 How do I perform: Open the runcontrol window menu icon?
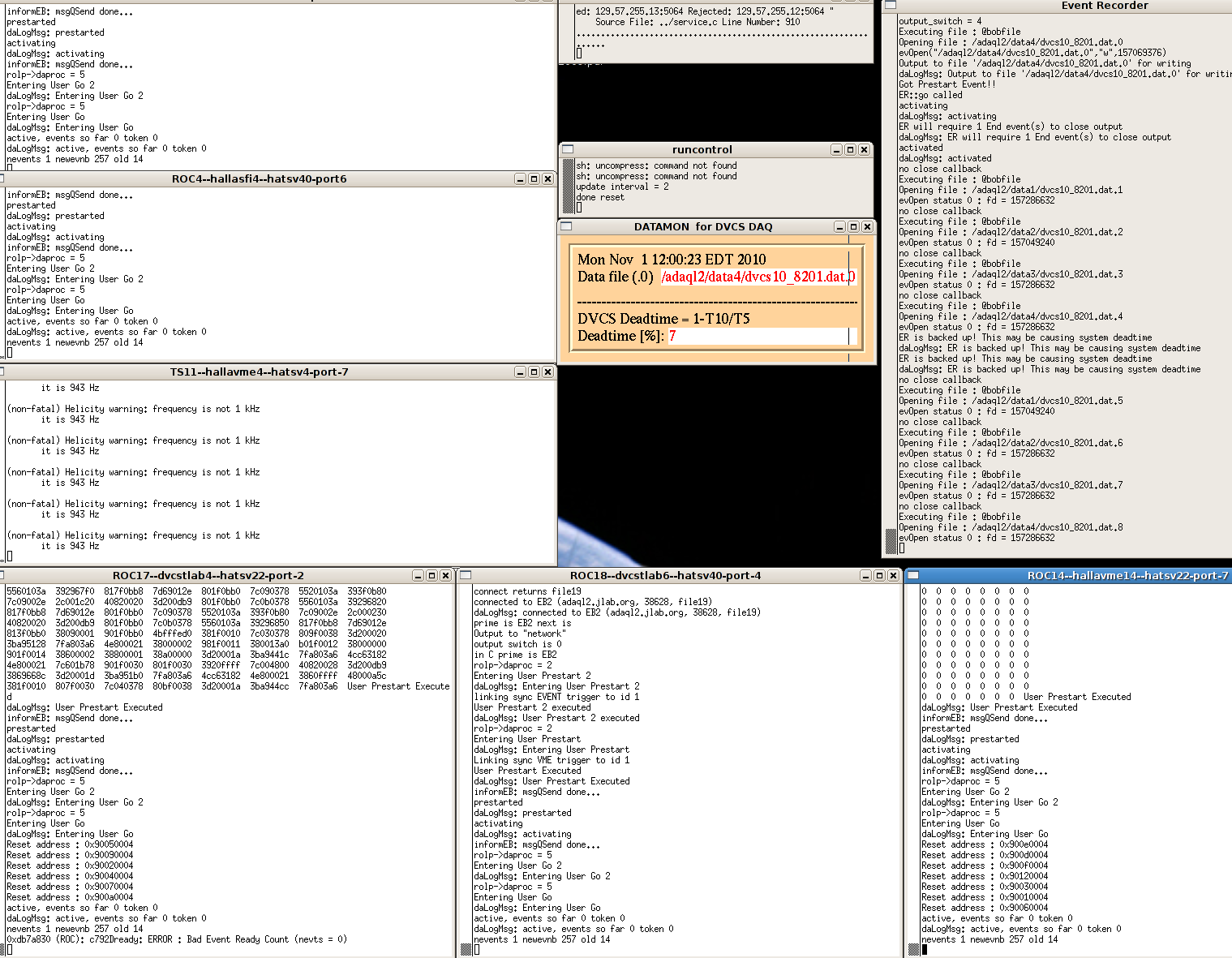point(568,149)
